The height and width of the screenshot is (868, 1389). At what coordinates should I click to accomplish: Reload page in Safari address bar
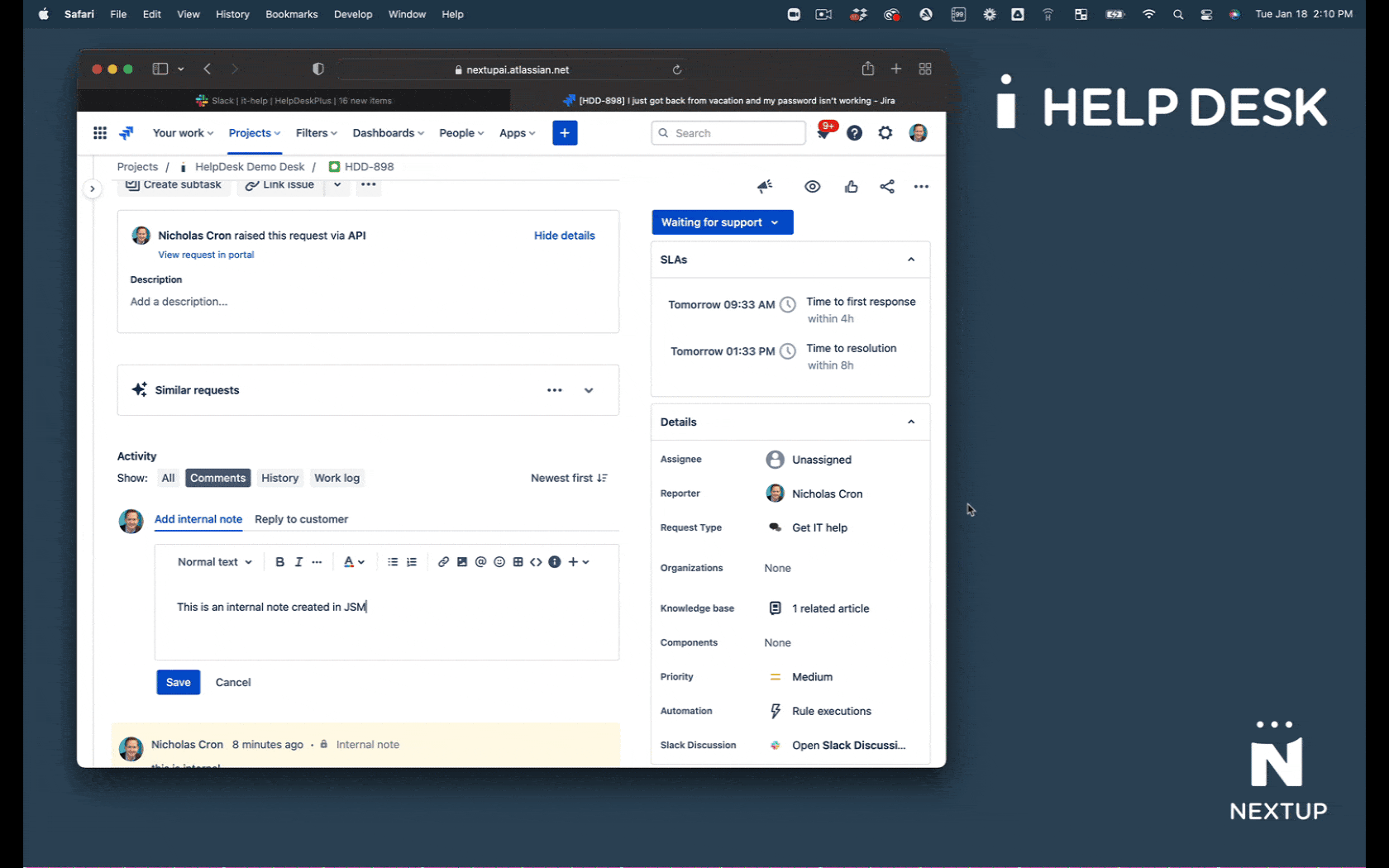coord(677,69)
